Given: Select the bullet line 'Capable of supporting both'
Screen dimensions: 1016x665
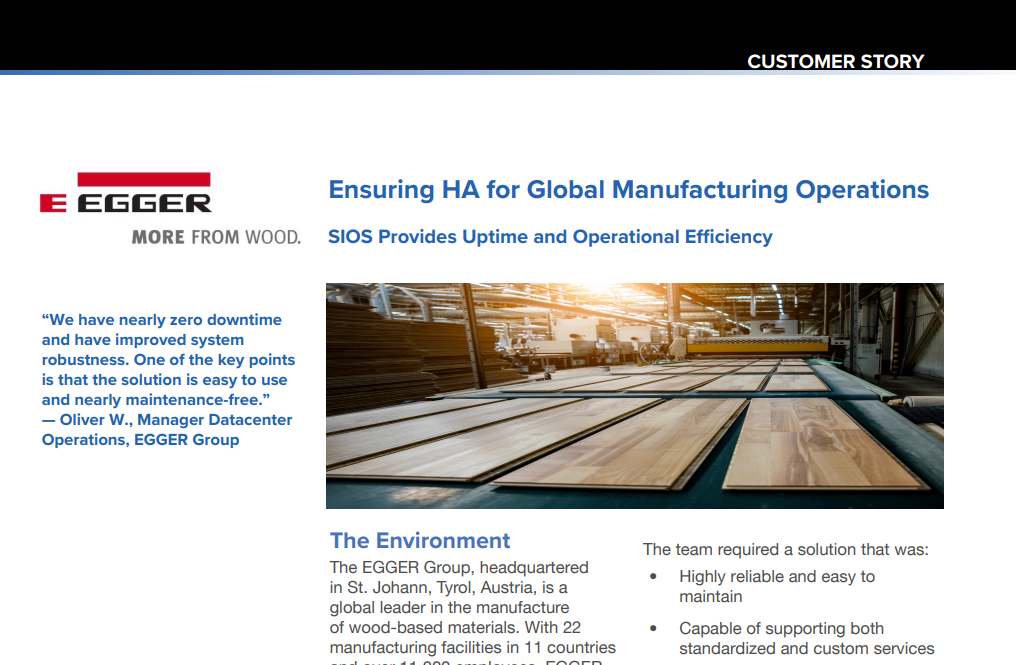Looking at the screenshot, I should 781,629.
